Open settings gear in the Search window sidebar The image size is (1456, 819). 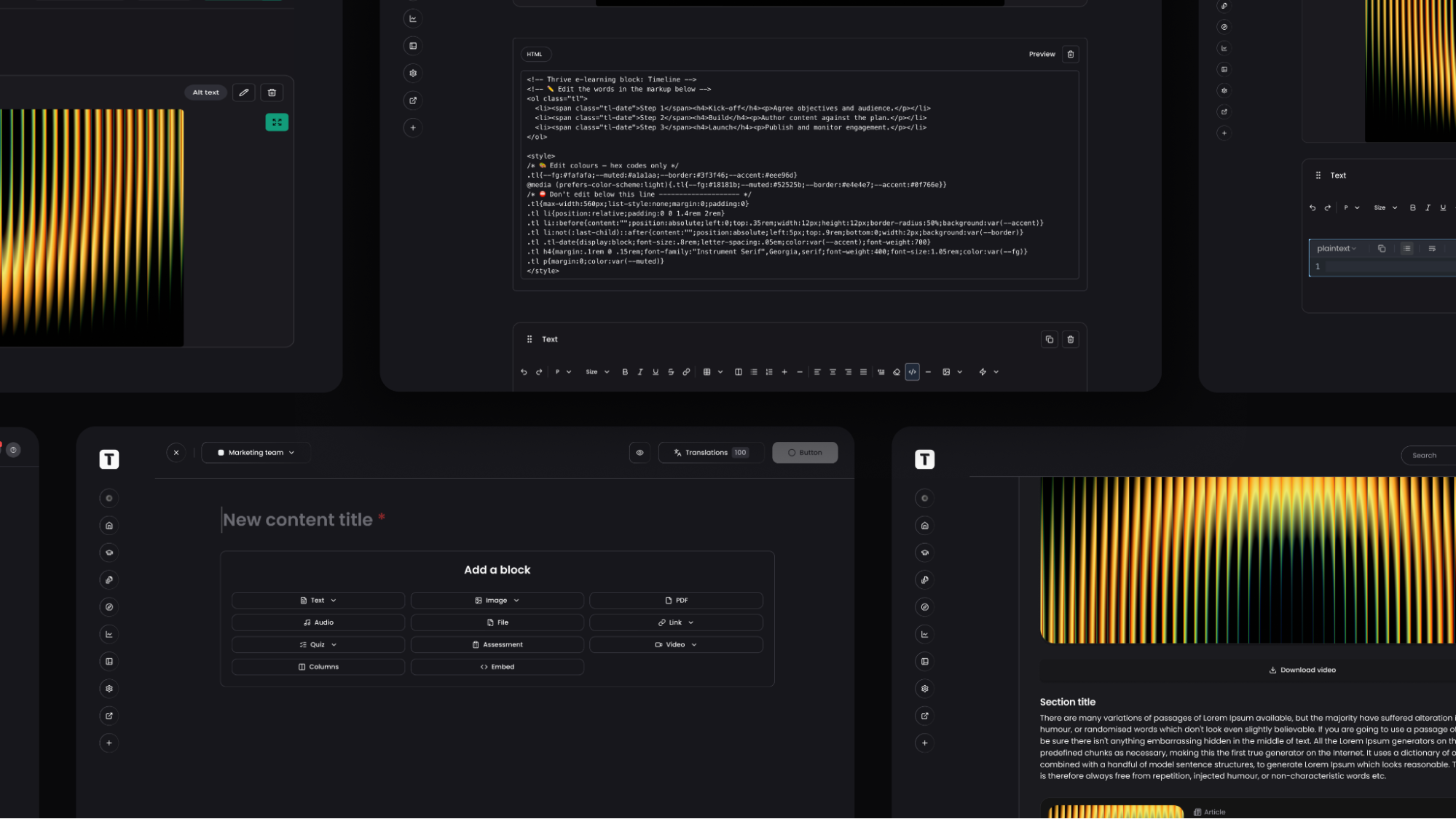[925, 689]
